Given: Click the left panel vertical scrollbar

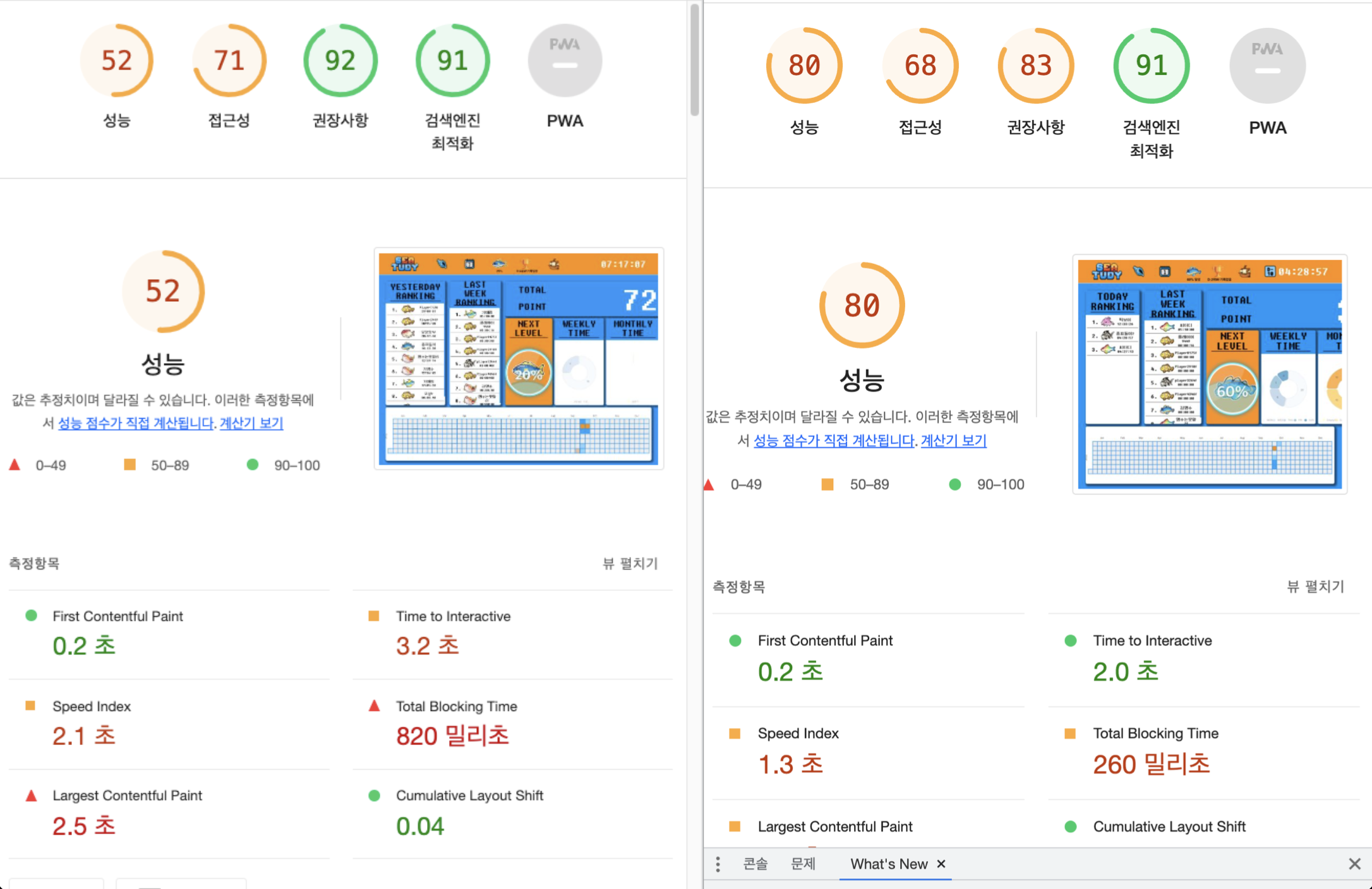Looking at the screenshot, I should click(694, 60).
